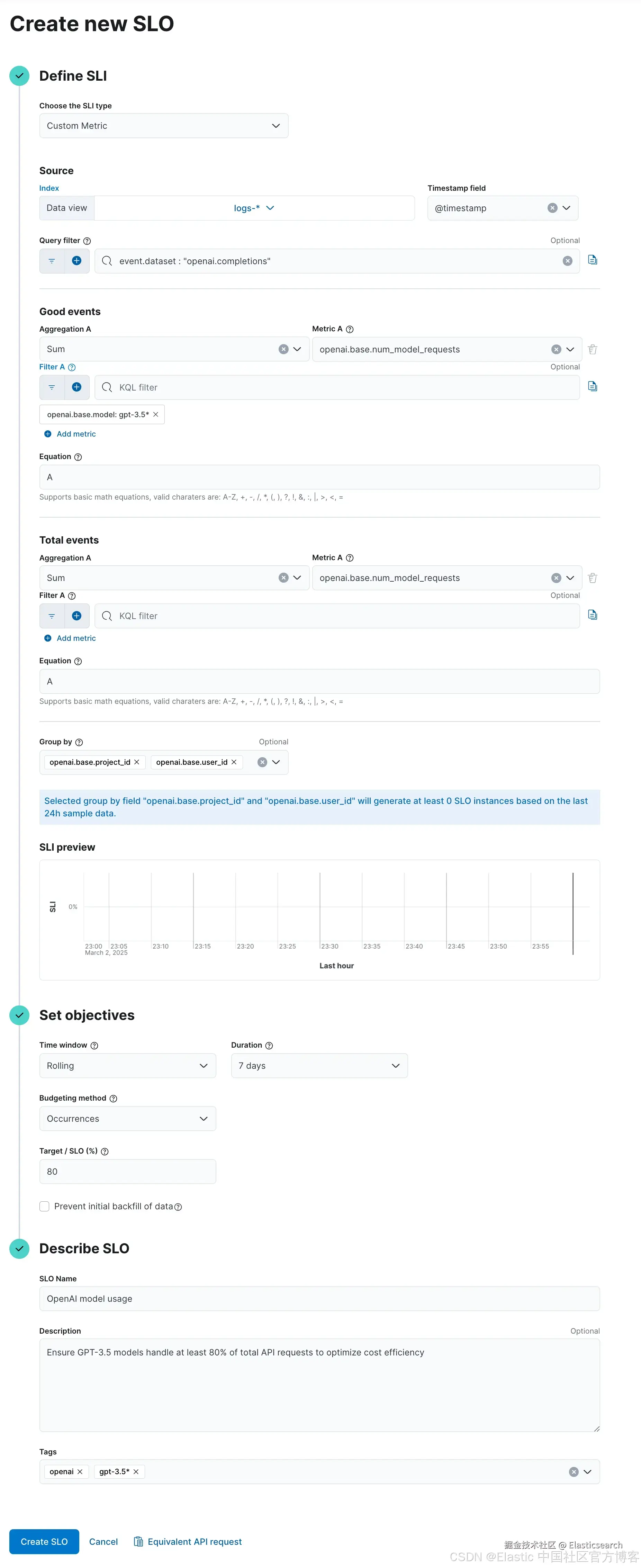Viewport: 641px width, 1568px height.
Task: Remove the openai.base.model gpt-3.5* filter badge
Action: [x=156, y=414]
